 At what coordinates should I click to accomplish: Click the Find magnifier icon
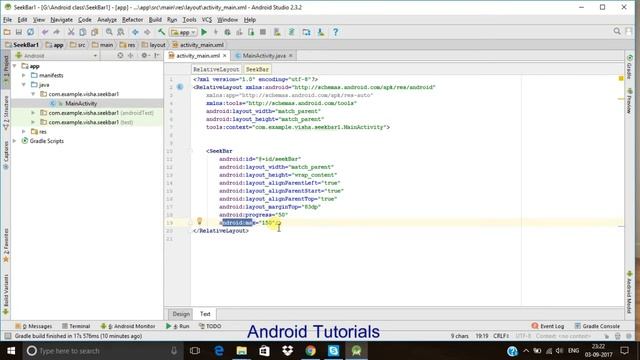109,32
